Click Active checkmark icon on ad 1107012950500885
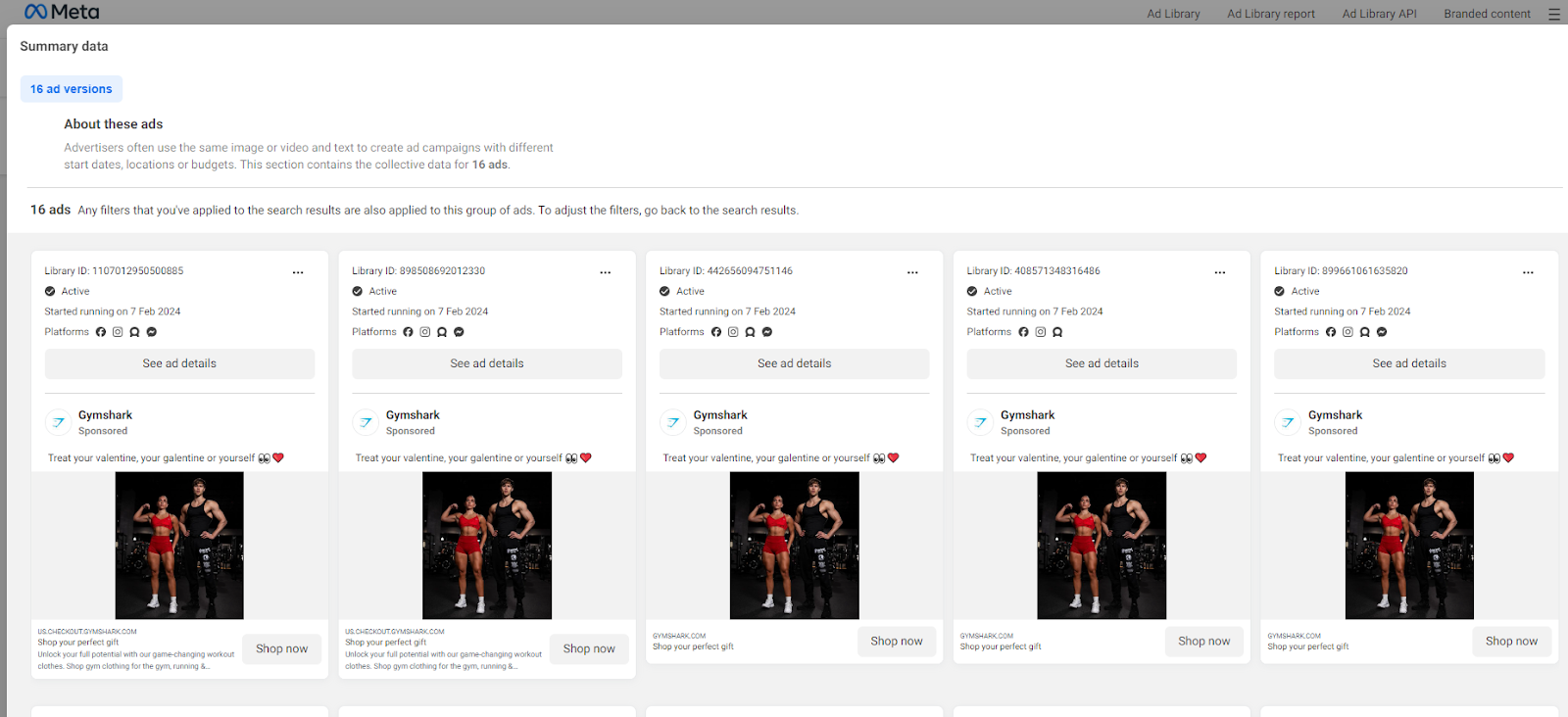The image size is (1568, 717). [50, 291]
